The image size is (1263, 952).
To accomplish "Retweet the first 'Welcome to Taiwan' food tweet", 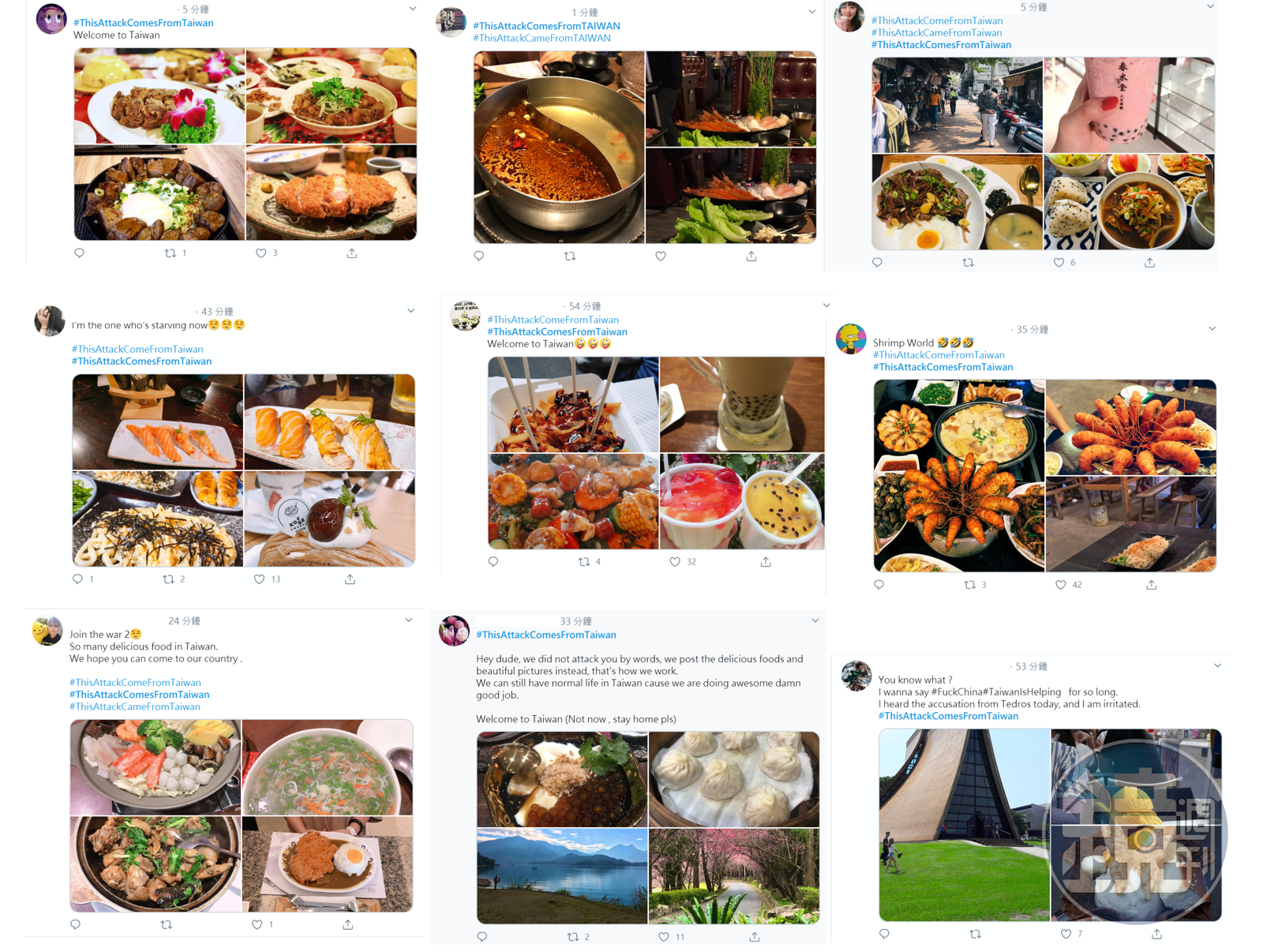I will 170,253.
